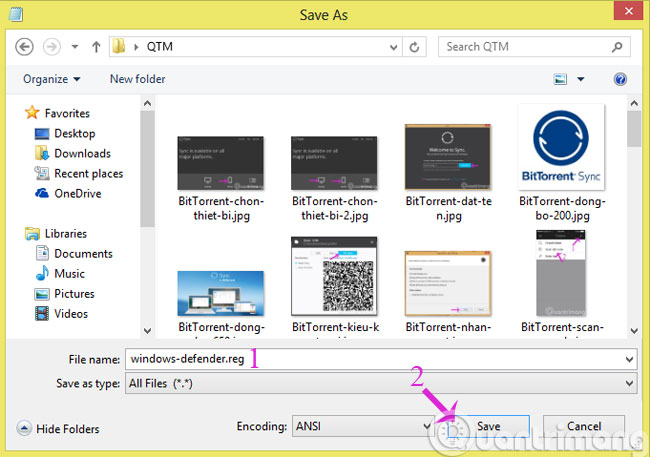Open the More view options dropdown arrow
Viewport: 650px width, 457px height.
coord(581,79)
